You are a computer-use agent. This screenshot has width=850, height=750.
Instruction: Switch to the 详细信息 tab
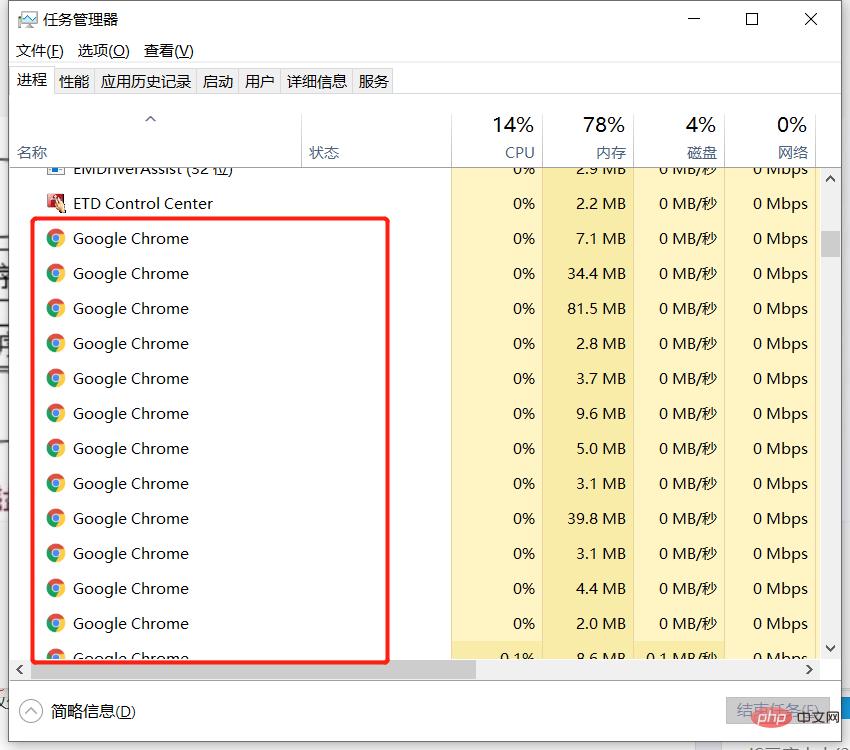click(x=317, y=82)
